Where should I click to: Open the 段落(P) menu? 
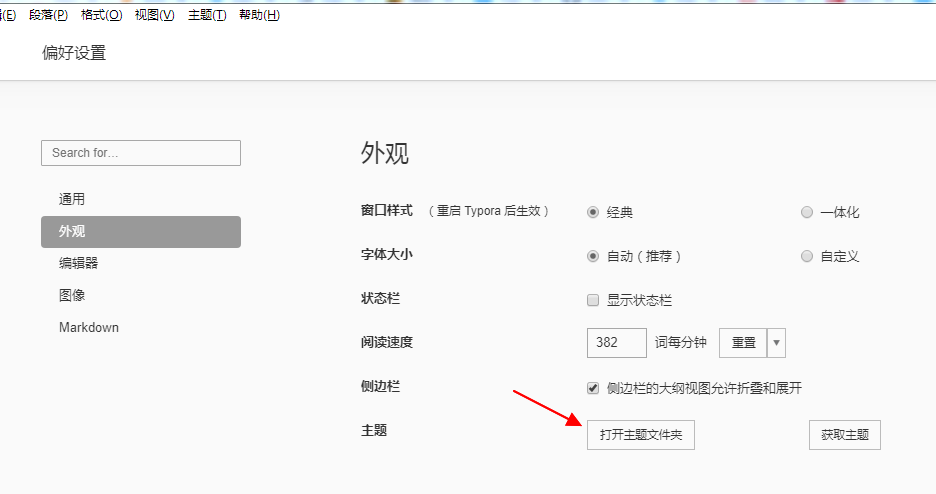click(x=49, y=15)
